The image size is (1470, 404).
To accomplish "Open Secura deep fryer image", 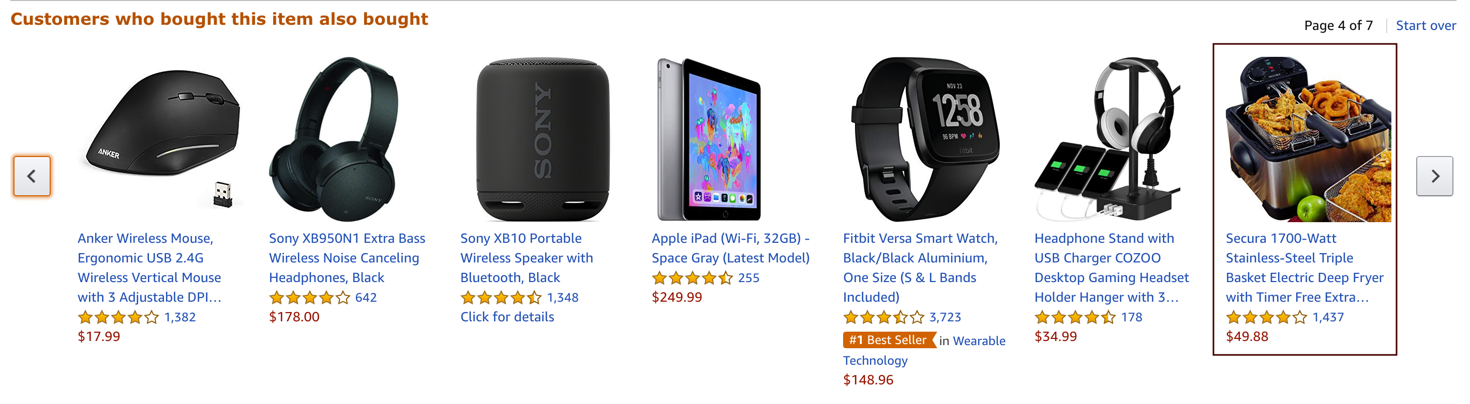I will coord(1308,138).
